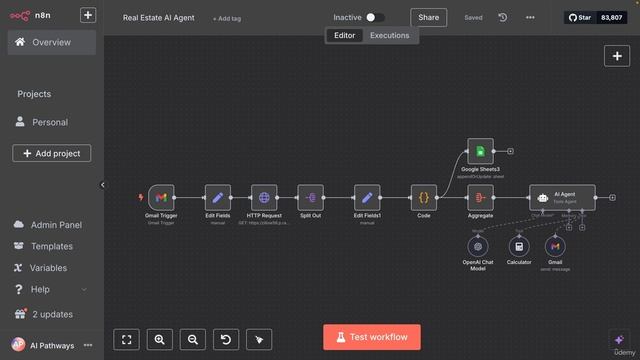This screenshot has height=360, width=640.
Task: Click the Real Estate AI Agent title
Action: [x=159, y=18]
